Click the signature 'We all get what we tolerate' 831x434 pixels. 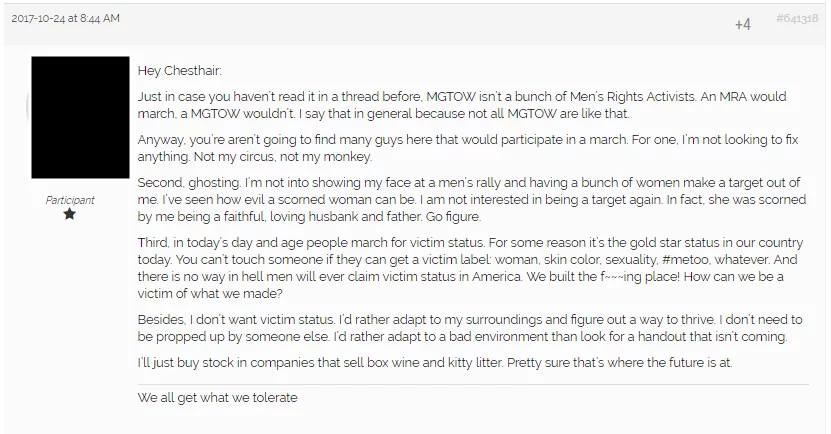217,397
